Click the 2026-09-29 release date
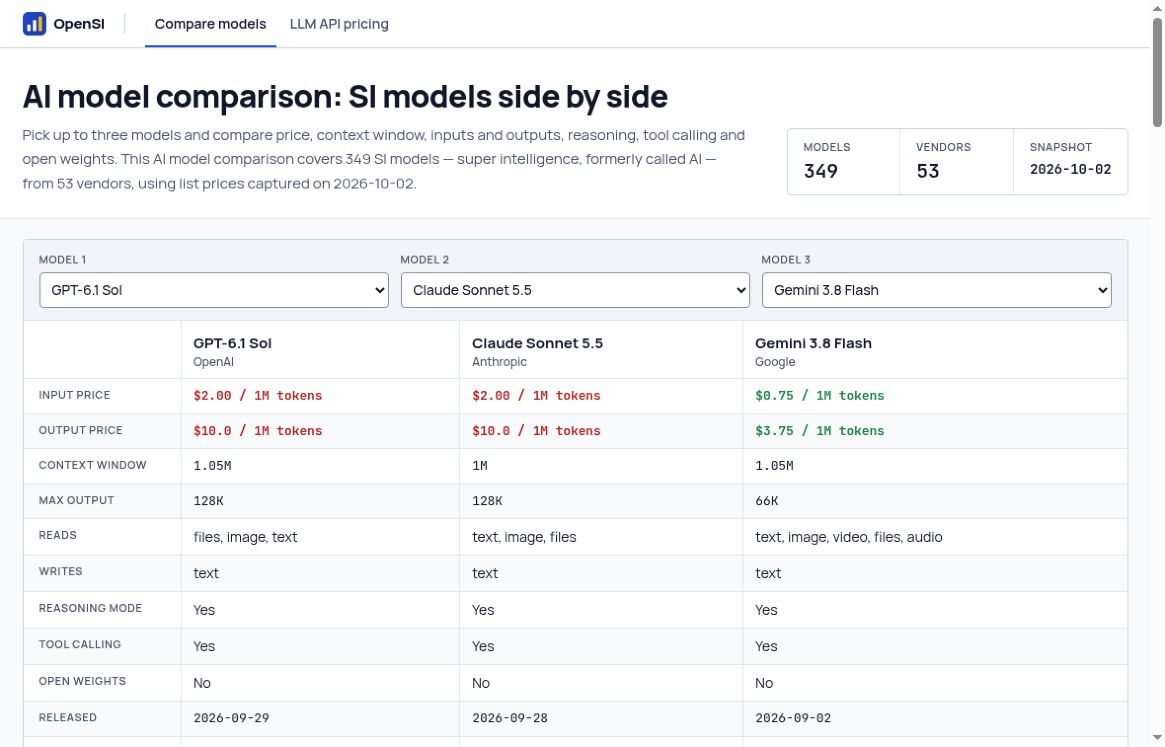This screenshot has width=1165, height=747. pyautogui.click(x=231, y=718)
